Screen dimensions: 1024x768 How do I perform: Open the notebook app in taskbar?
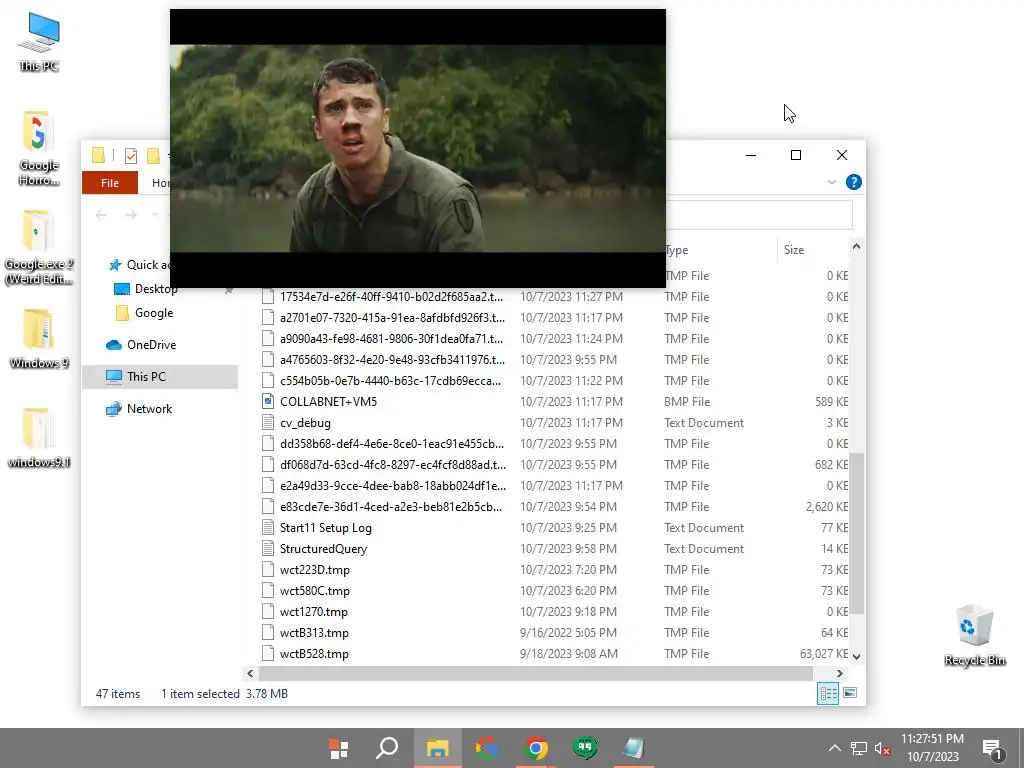633,748
